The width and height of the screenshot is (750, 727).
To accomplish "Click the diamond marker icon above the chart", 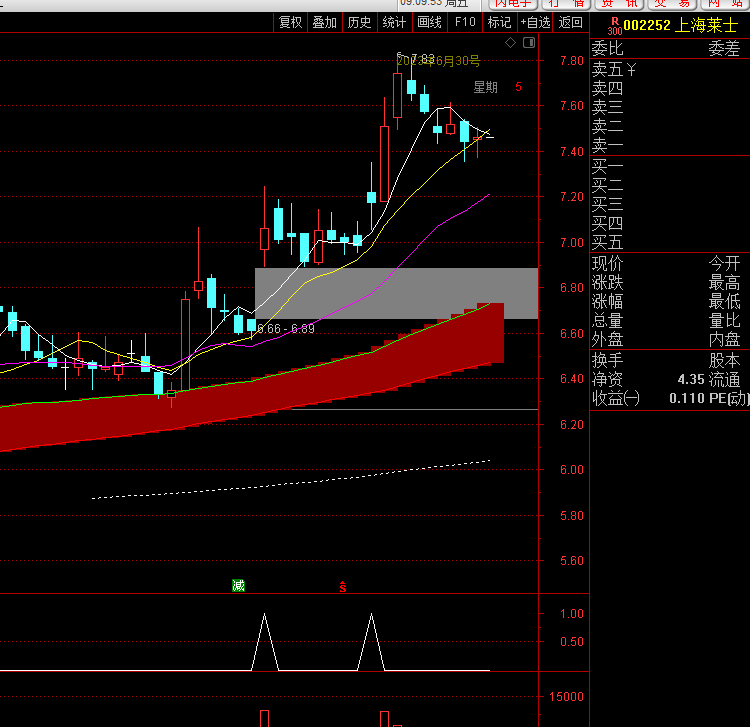I will click(x=510, y=43).
